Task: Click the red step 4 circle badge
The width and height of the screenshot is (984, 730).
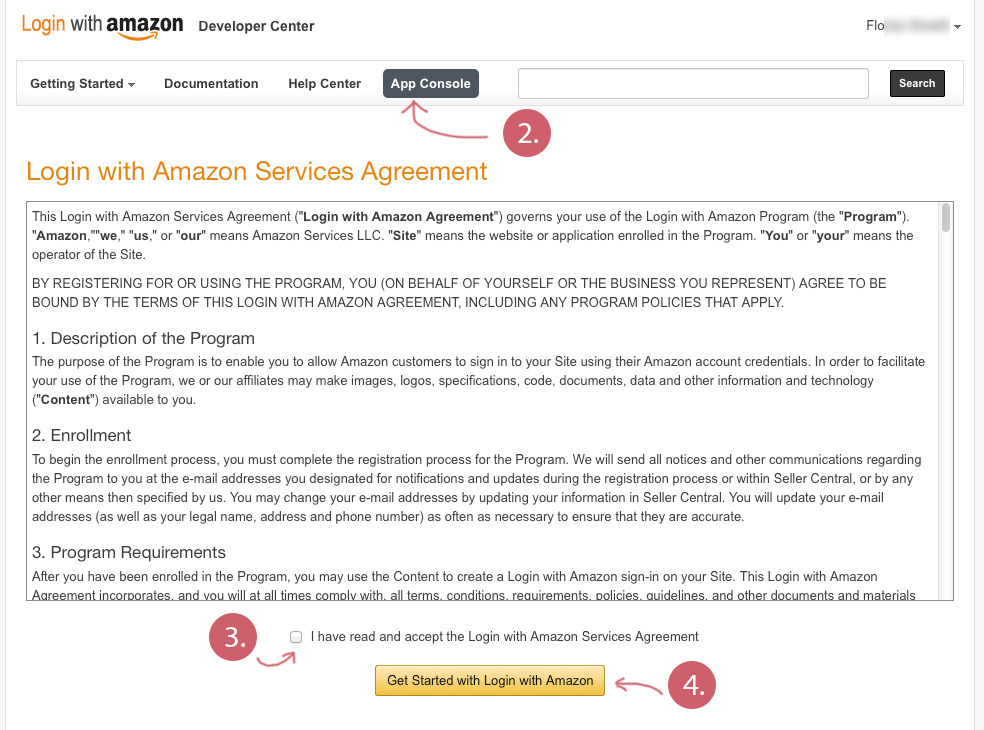Action: click(693, 685)
